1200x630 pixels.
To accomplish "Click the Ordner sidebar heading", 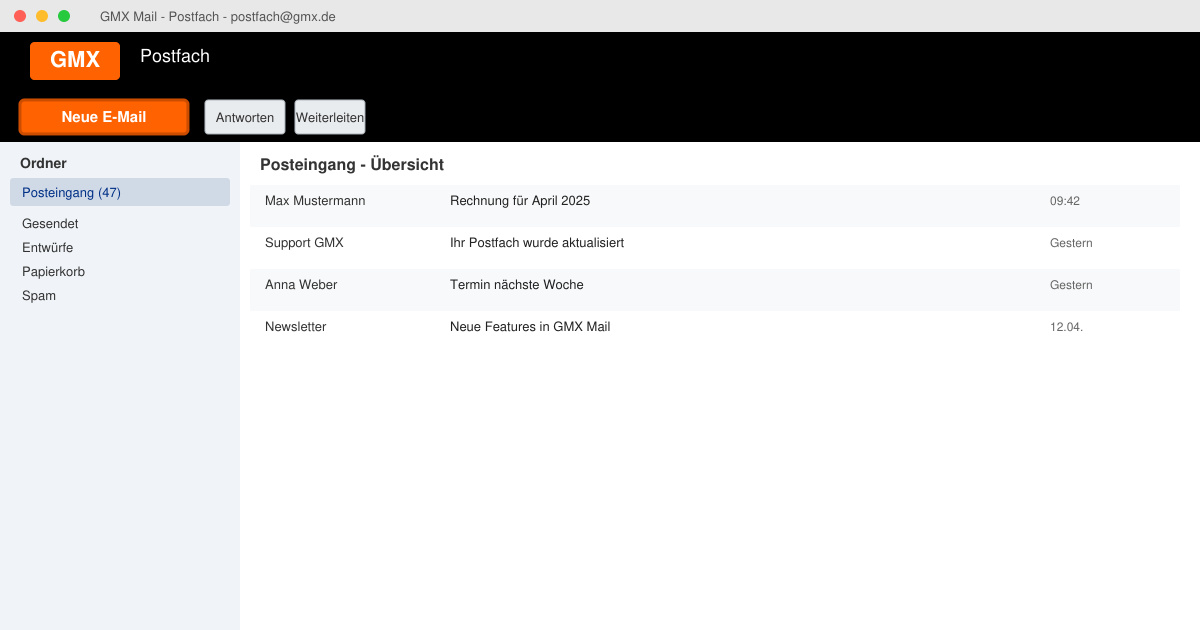I will [x=43, y=163].
